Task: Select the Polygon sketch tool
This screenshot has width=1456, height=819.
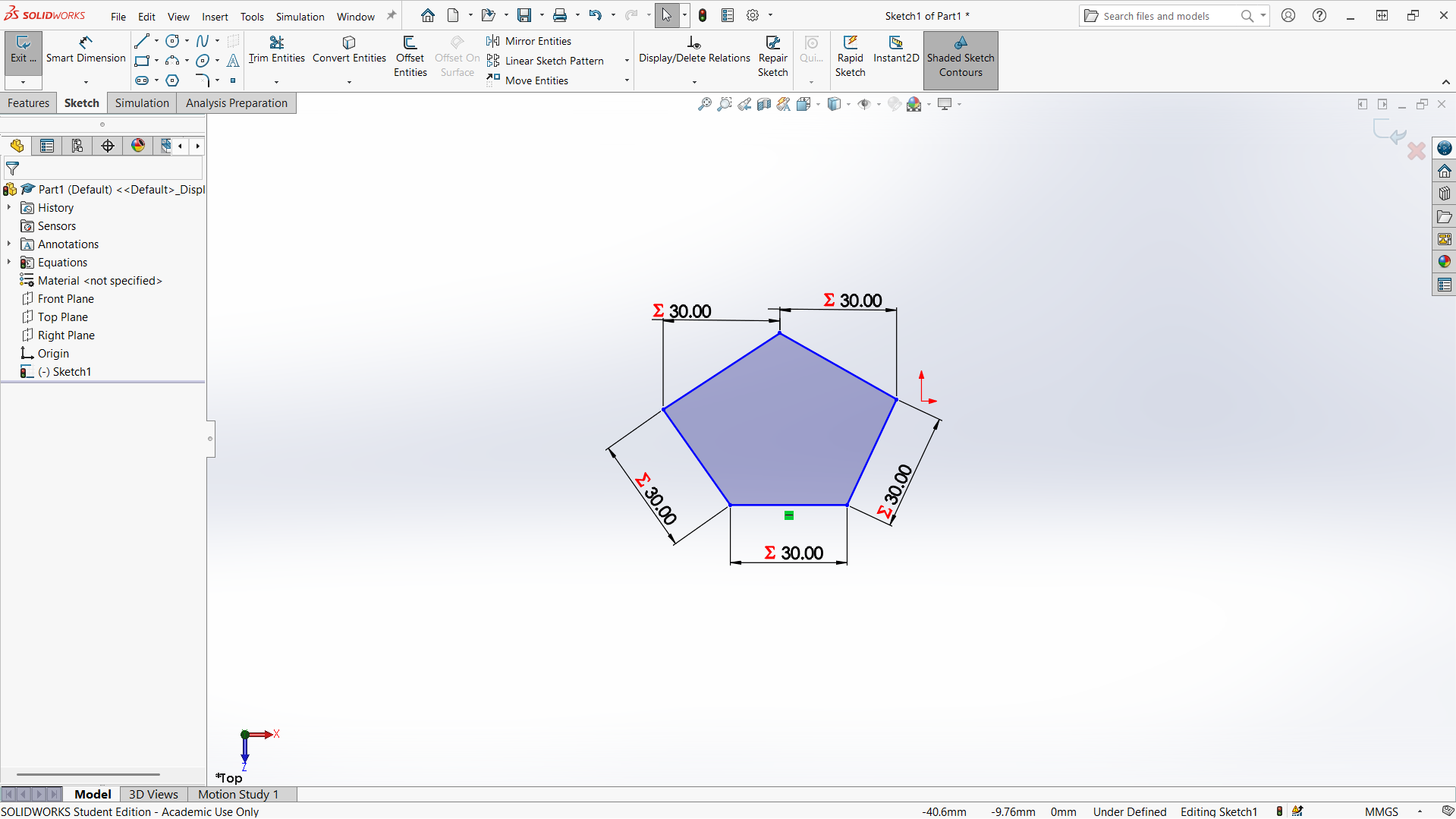Action: [172, 80]
